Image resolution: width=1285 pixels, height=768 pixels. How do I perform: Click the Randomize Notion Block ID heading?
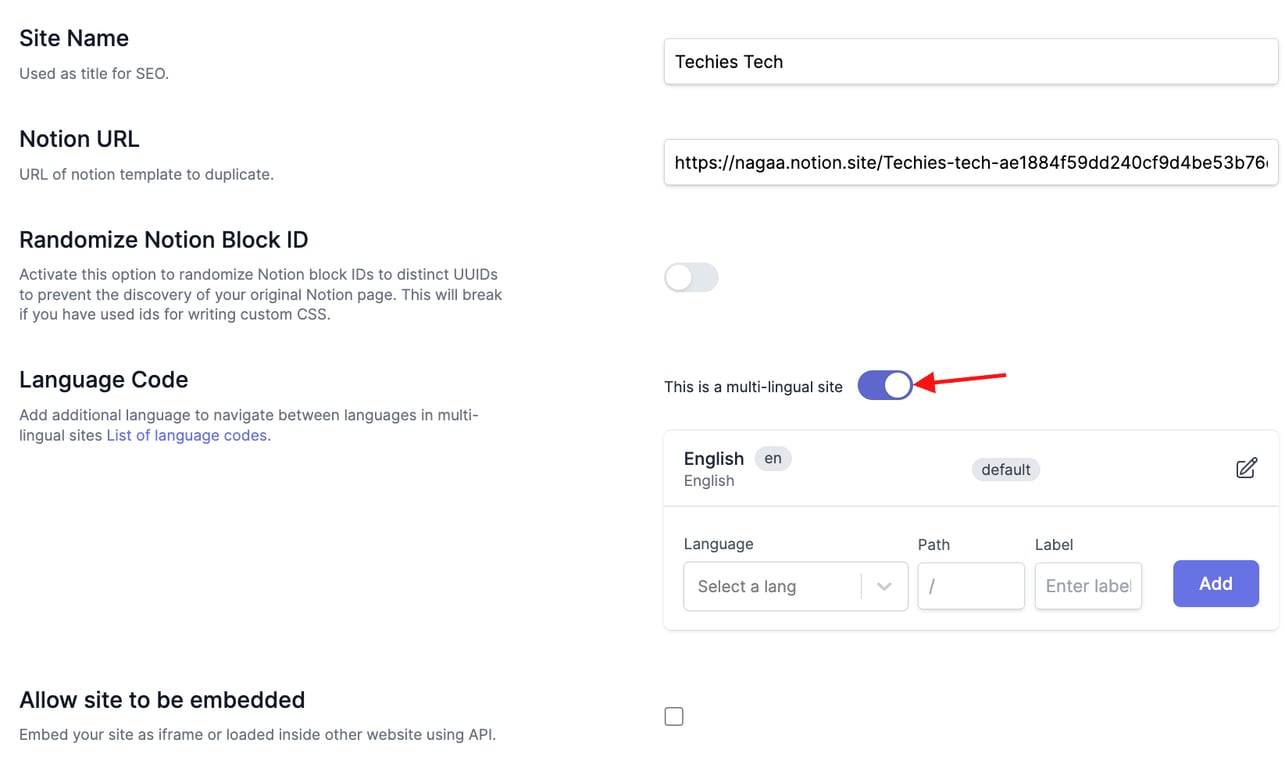[x=164, y=240]
